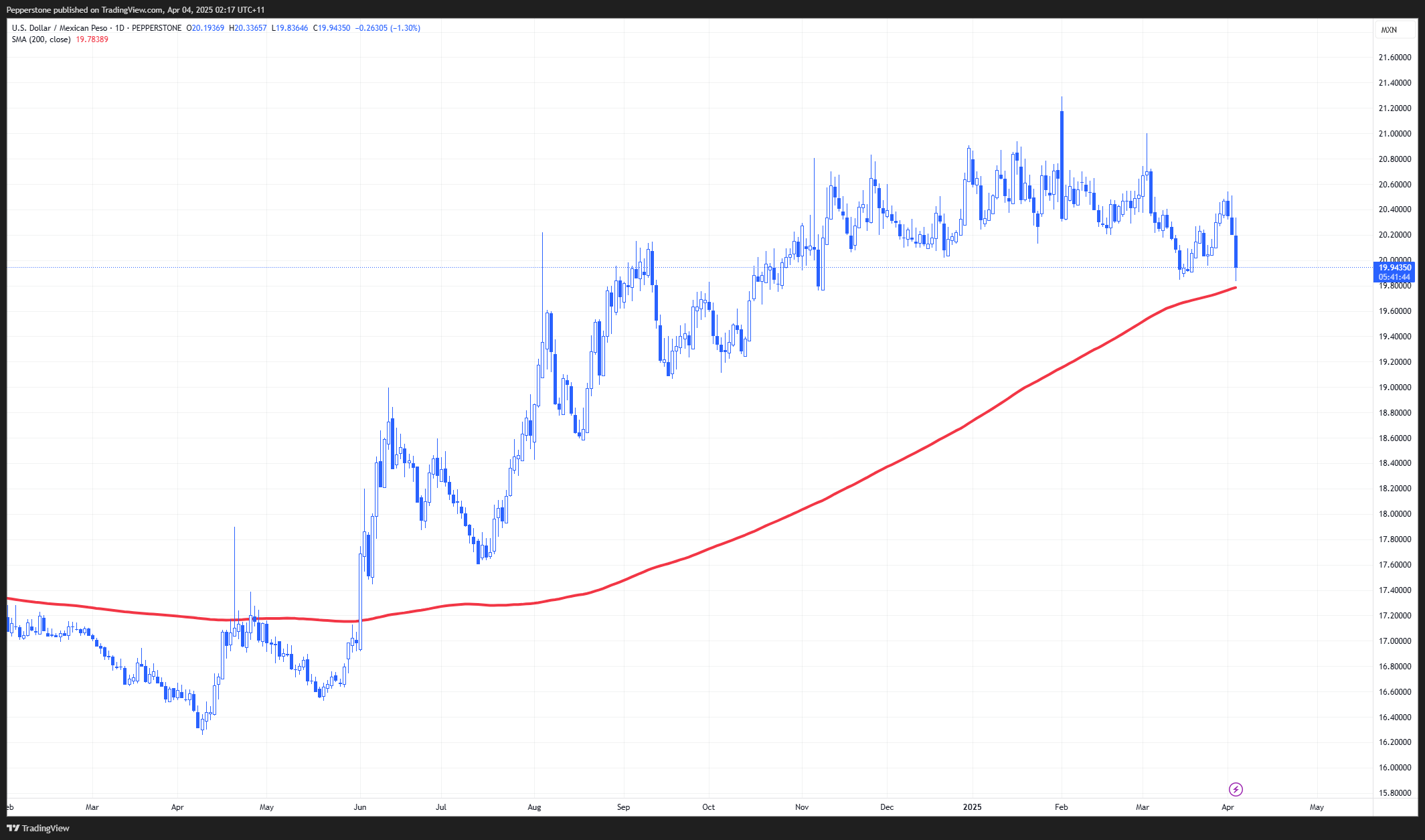
Task: Click the 'Oct' time axis label
Action: tap(709, 807)
